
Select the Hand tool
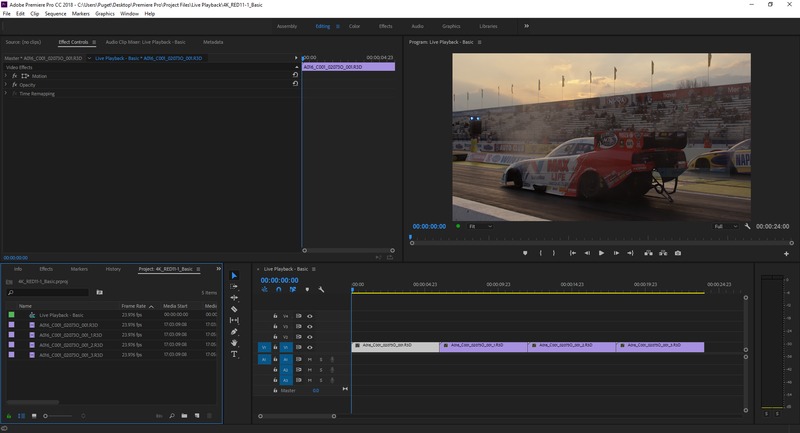[234, 343]
